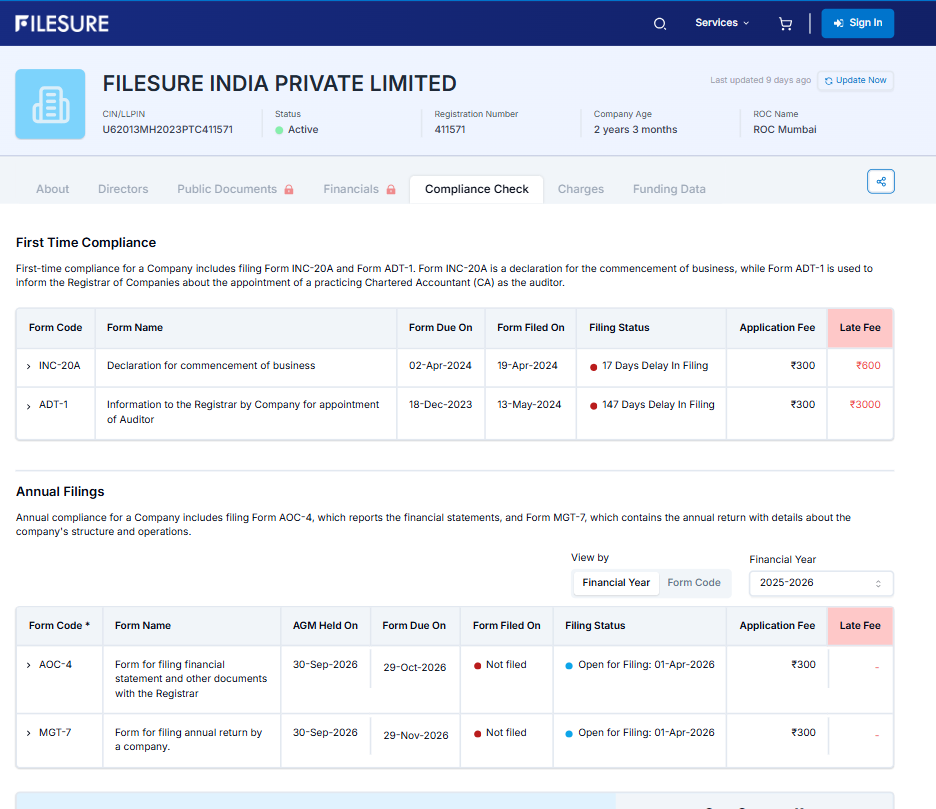Select Financial Year view option

tap(616, 583)
